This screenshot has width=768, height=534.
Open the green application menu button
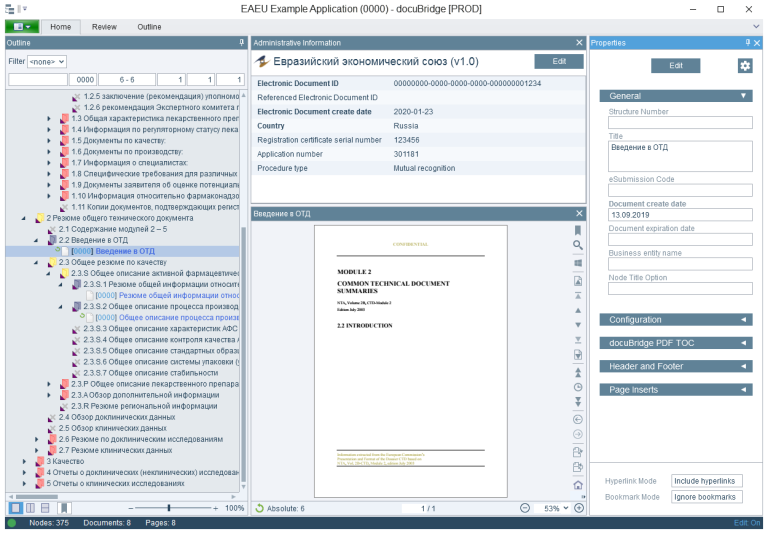[22, 26]
